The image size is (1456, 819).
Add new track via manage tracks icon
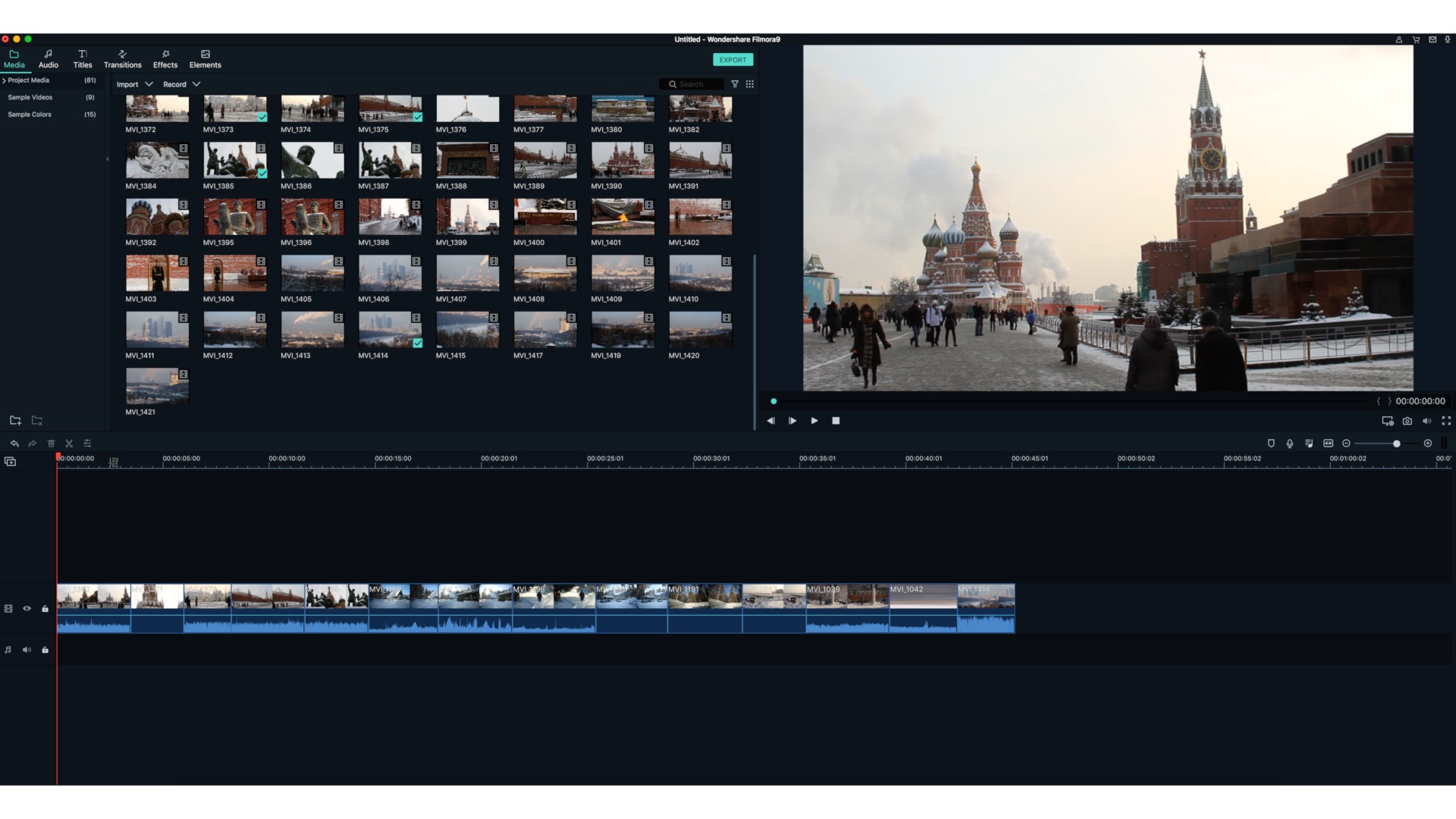point(10,461)
